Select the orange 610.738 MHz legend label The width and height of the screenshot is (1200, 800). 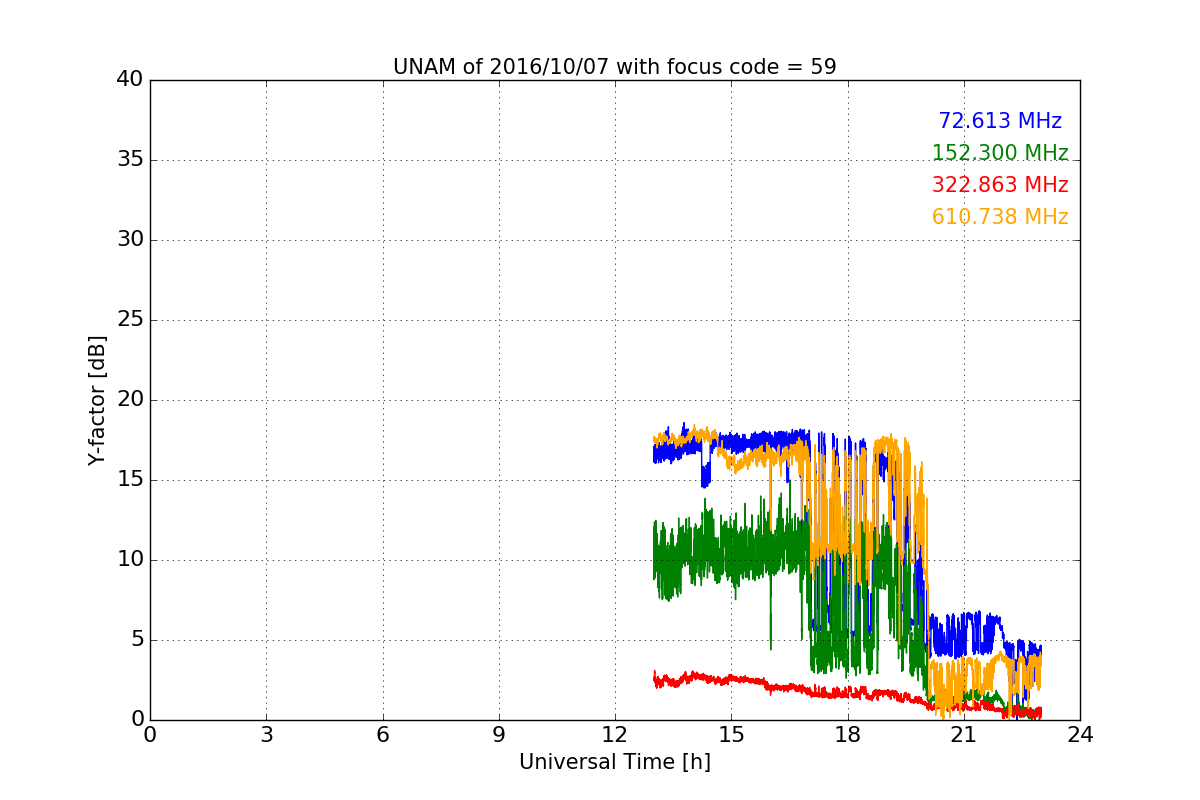point(1000,217)
